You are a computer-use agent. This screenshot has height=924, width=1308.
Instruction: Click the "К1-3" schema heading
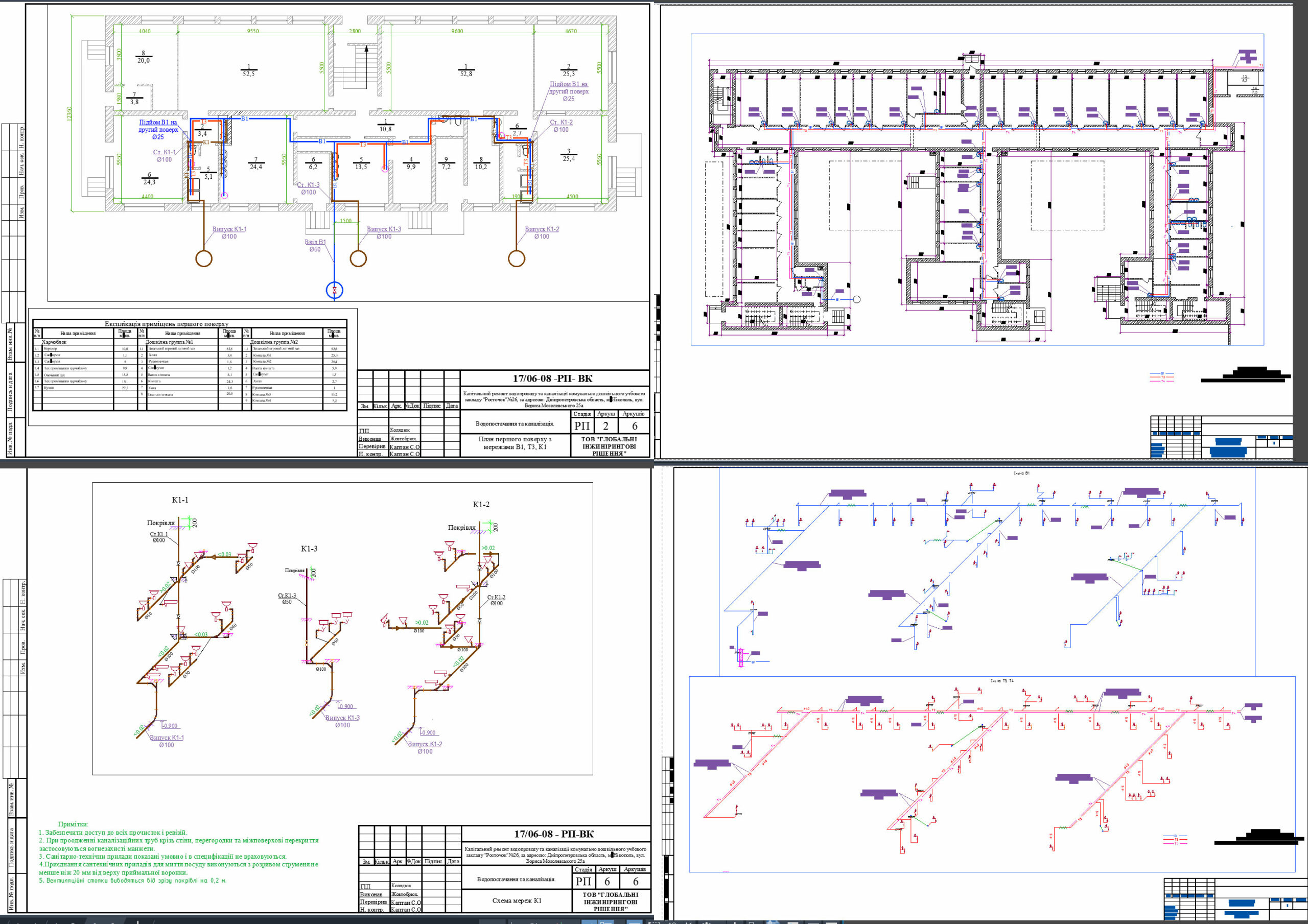click(x=309, y=549)
